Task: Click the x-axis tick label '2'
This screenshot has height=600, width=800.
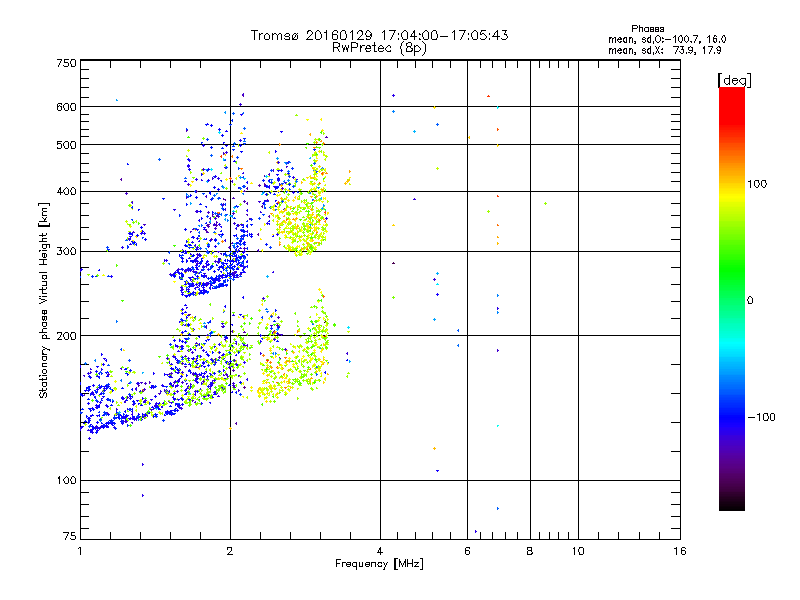Action: point(230,551)
